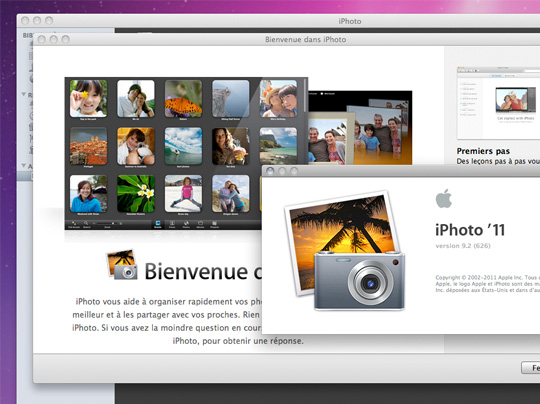Click the small iPhoto icon beside Bienvenue heading
Image resolution: width=540 pixels, height=404 pixels.
click(122, 265)
